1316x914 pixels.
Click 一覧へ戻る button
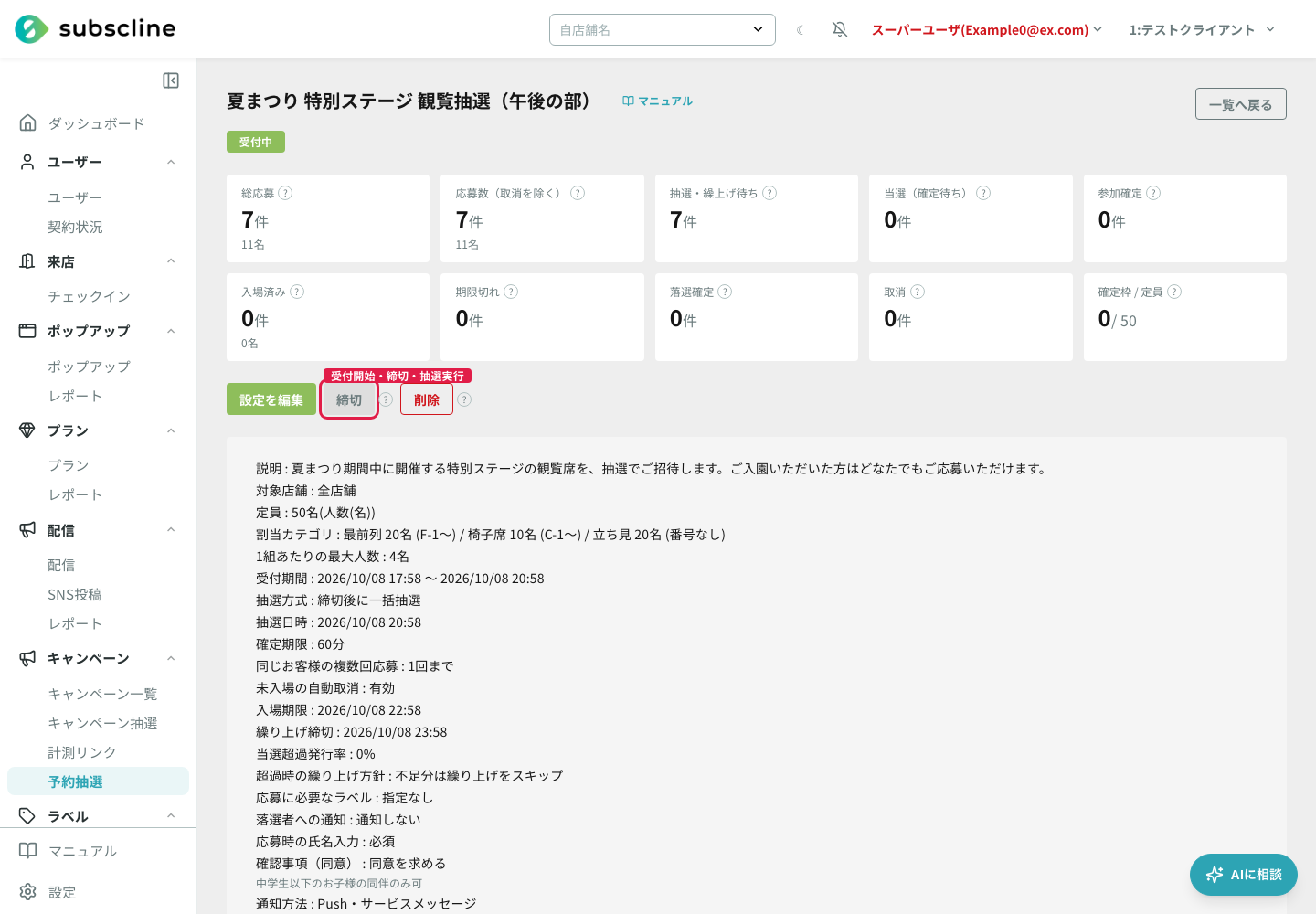coord(1241,104)
